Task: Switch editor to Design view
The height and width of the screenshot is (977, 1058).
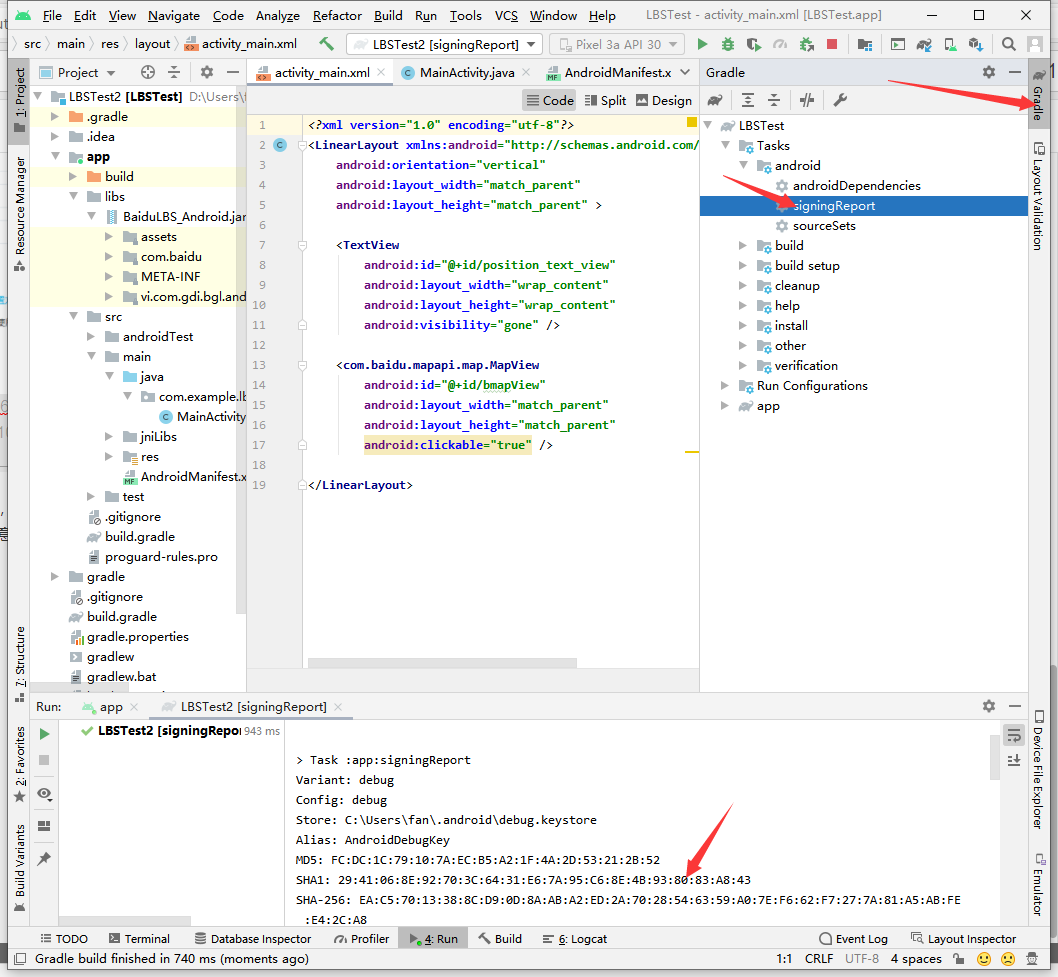Action: click(664, 101)
